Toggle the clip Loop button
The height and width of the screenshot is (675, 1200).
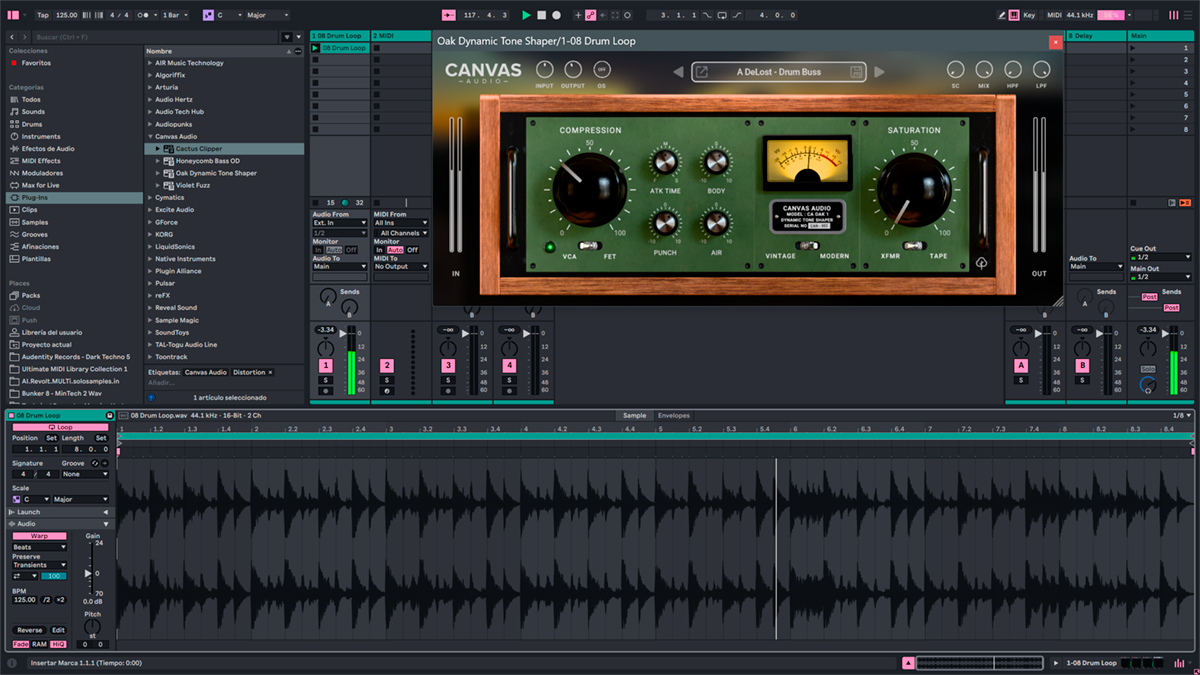pos(60,427)
